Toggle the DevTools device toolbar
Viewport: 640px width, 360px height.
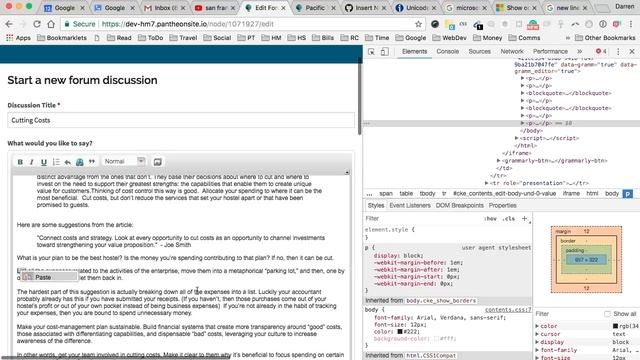click(x=384, y=52)
